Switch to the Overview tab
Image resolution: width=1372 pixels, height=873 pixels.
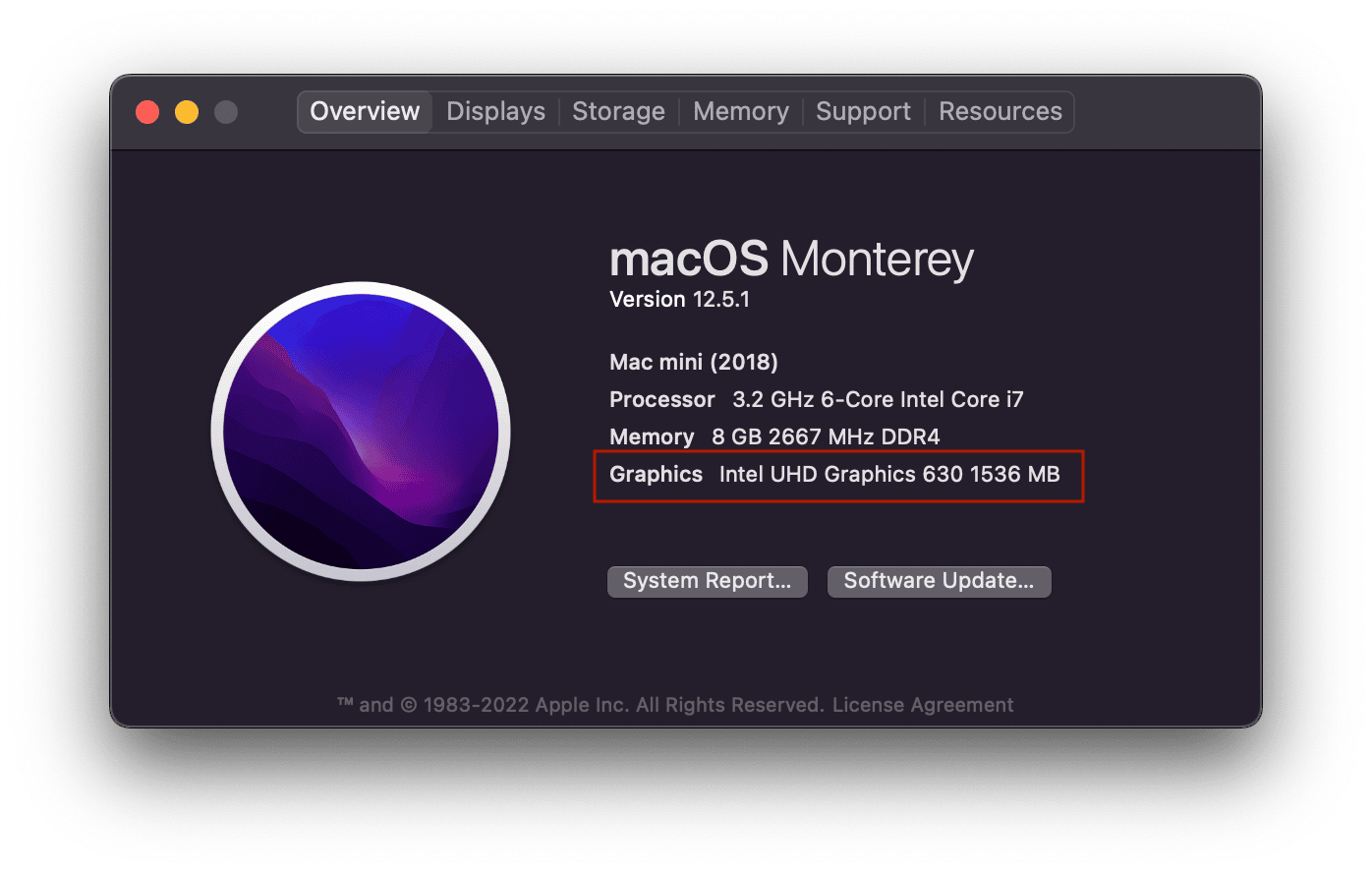coord(365,112)
